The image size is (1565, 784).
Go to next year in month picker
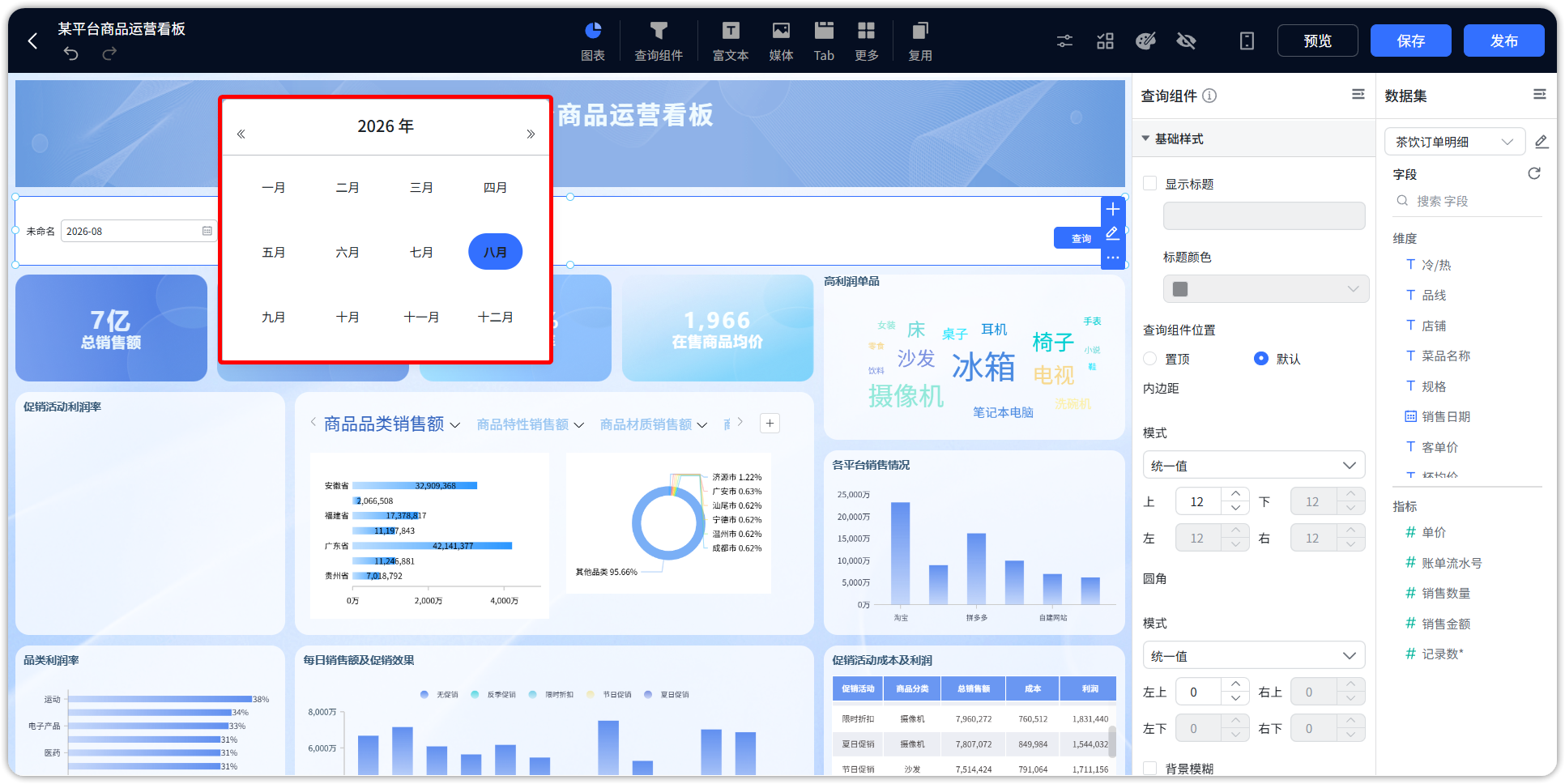(531, 134)
